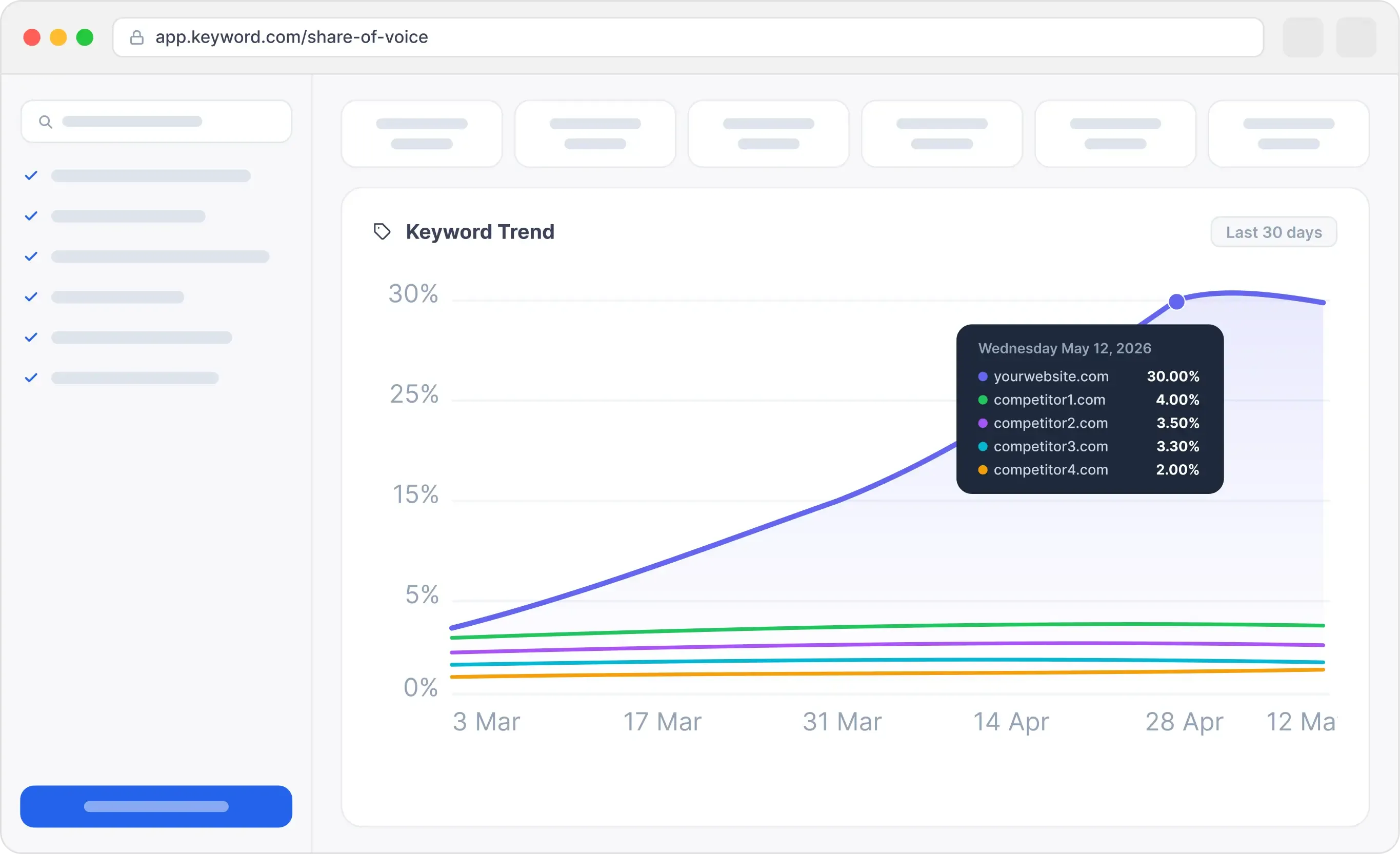The width and height of the screenshot is (1400, 854).
Task: Click the search magnifier icon in the sidebar
Action: click(46, 121)
